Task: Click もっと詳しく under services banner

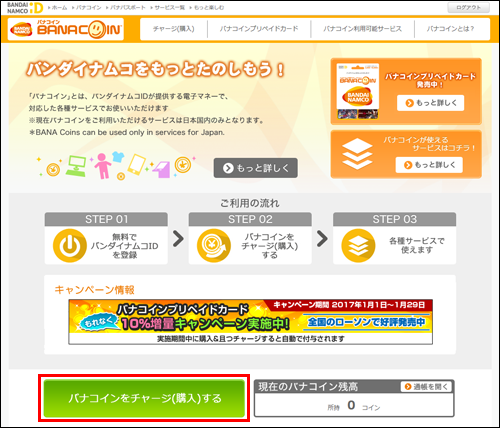Action: tap(429, 165)
